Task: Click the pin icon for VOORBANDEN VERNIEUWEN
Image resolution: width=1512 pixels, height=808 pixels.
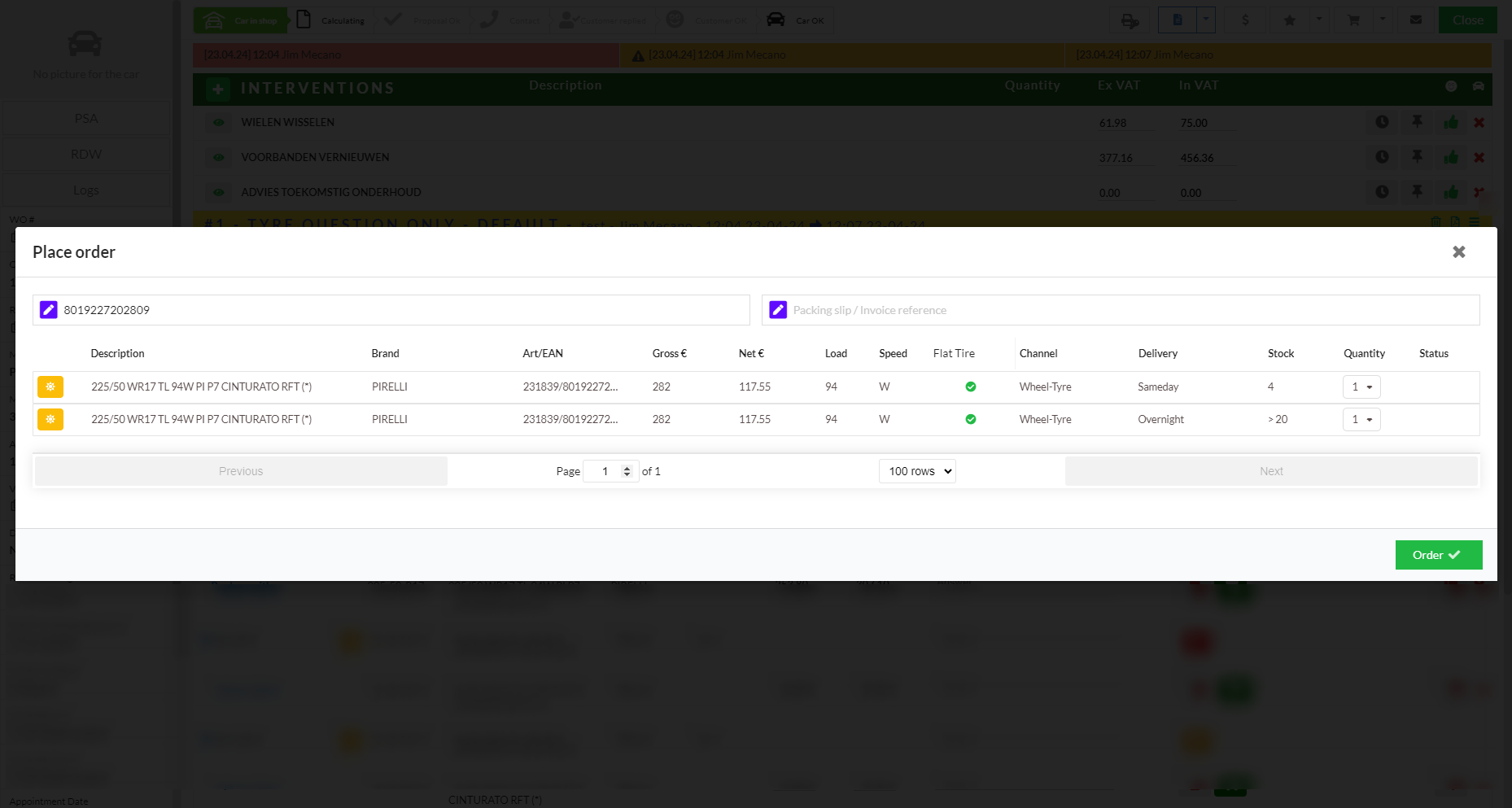Action: click(1417, 157)
